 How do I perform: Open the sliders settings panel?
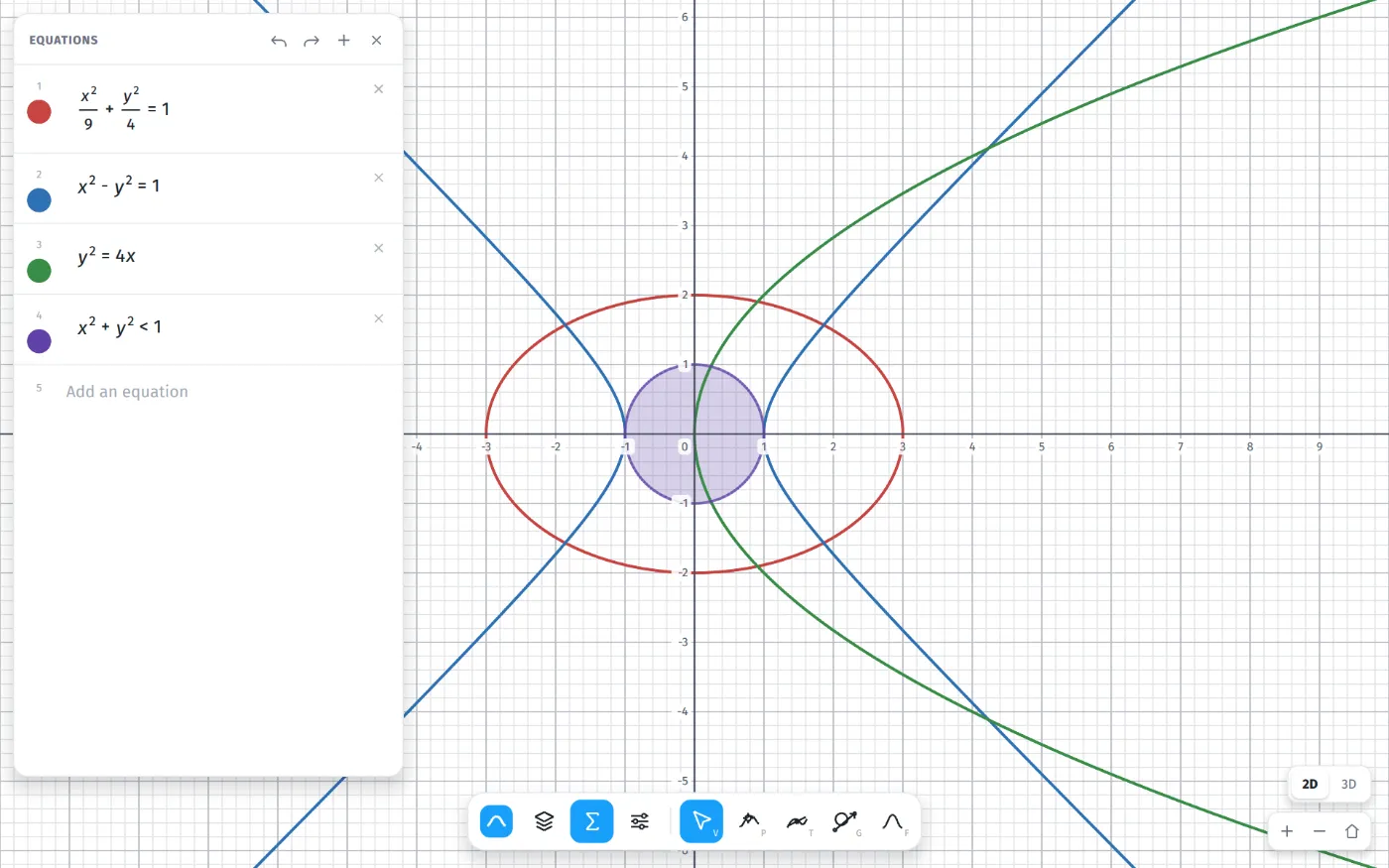pyautogui.click(x=640, y=821)
